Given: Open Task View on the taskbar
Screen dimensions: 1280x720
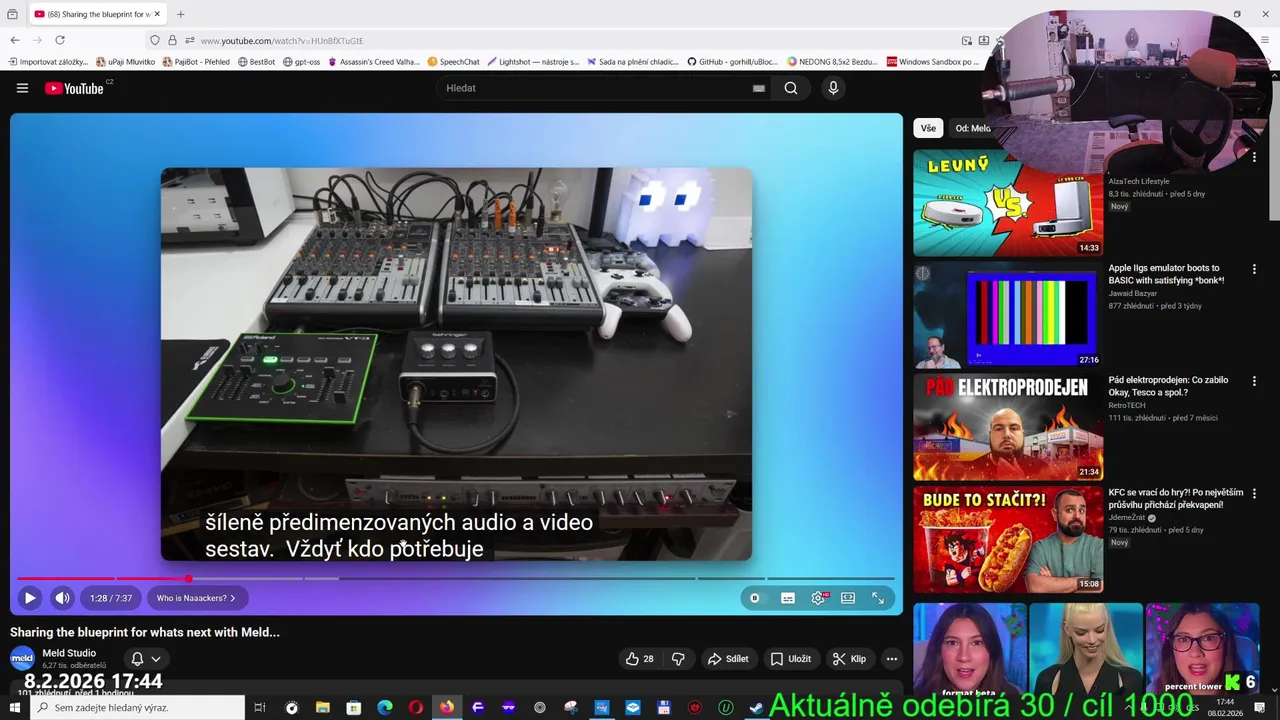Looking at the screenshot, I should pos(260,708).
